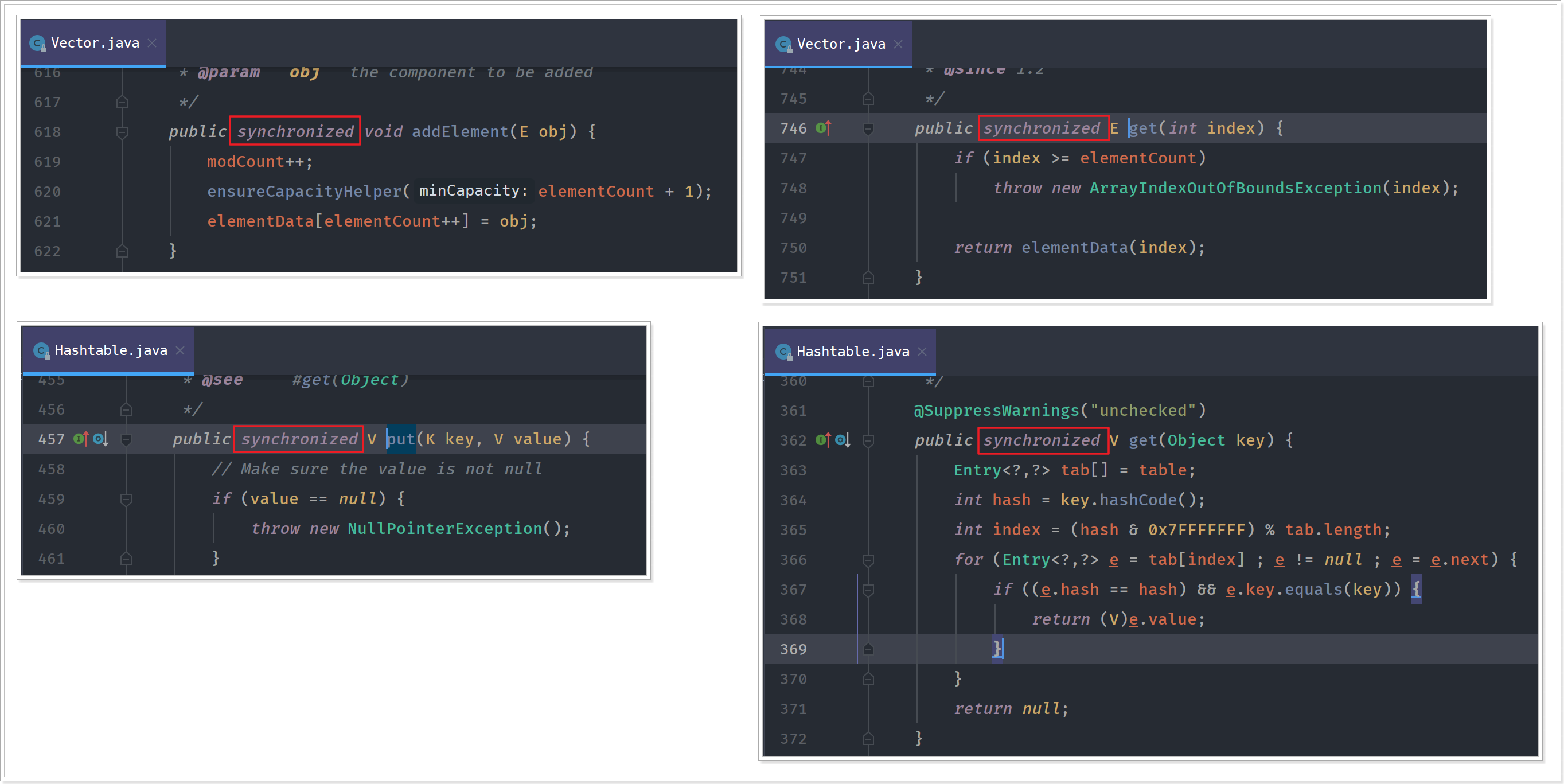Click the overridden-by icon at Hashtable line 362

[843, 440]
